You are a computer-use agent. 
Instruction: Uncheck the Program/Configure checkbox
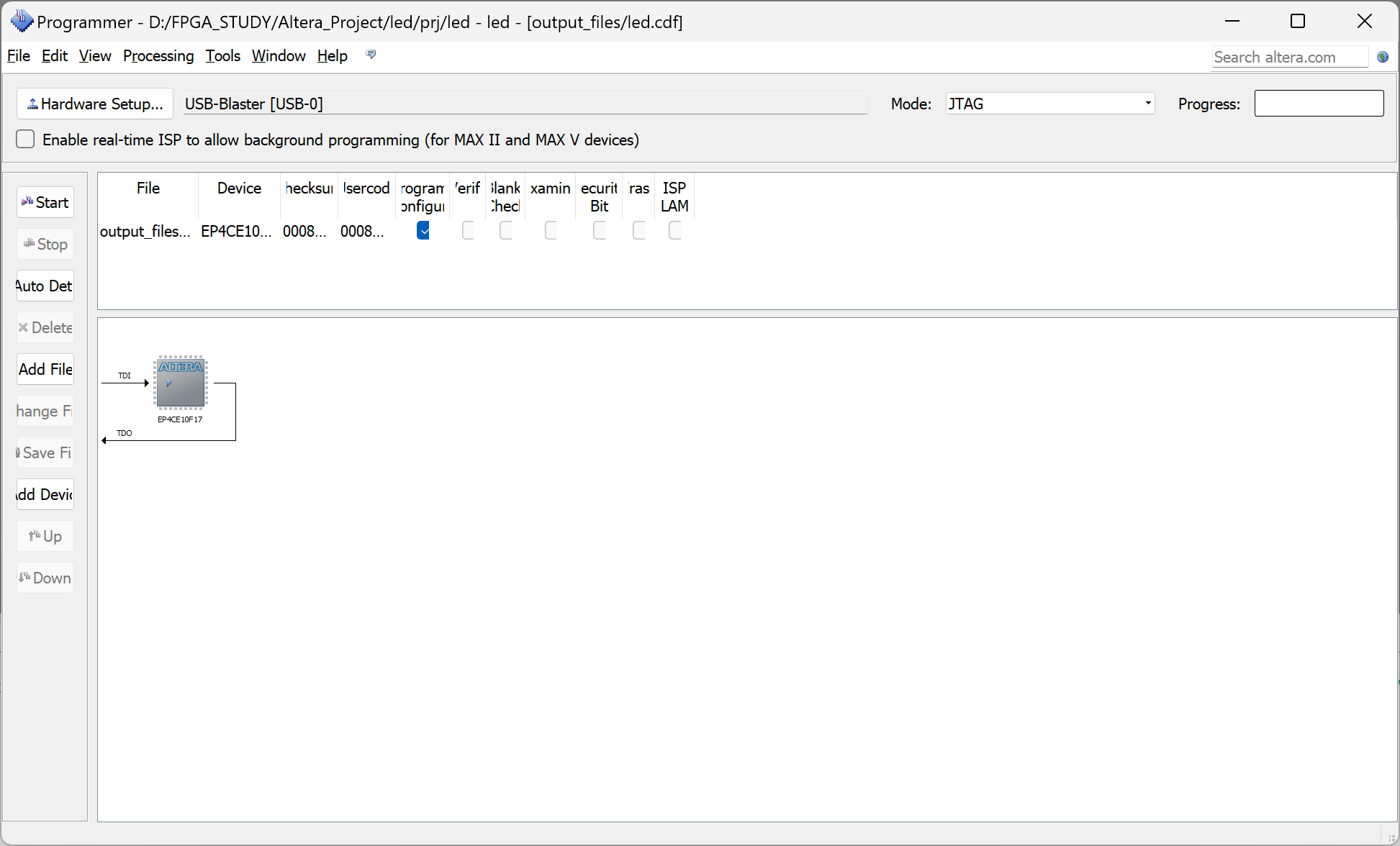pyautogui.click(x=423, y=231)
